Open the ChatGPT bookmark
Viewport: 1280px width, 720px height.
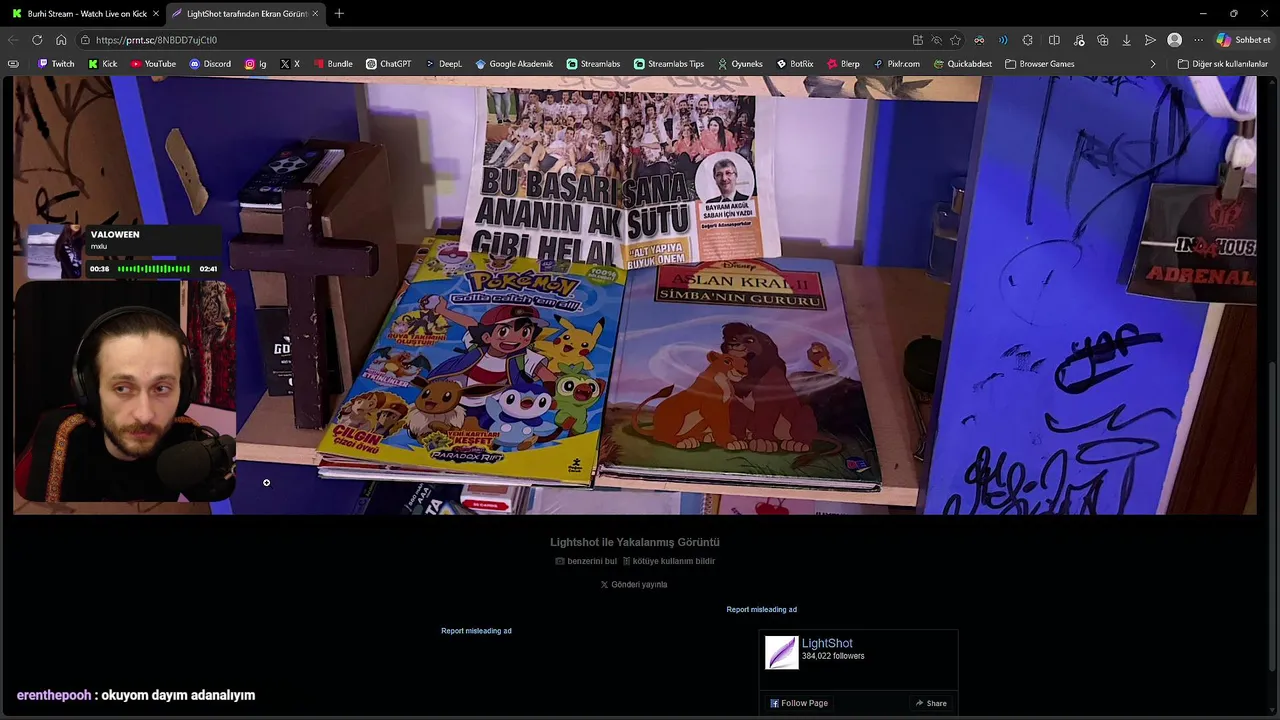tap(388, 64)
